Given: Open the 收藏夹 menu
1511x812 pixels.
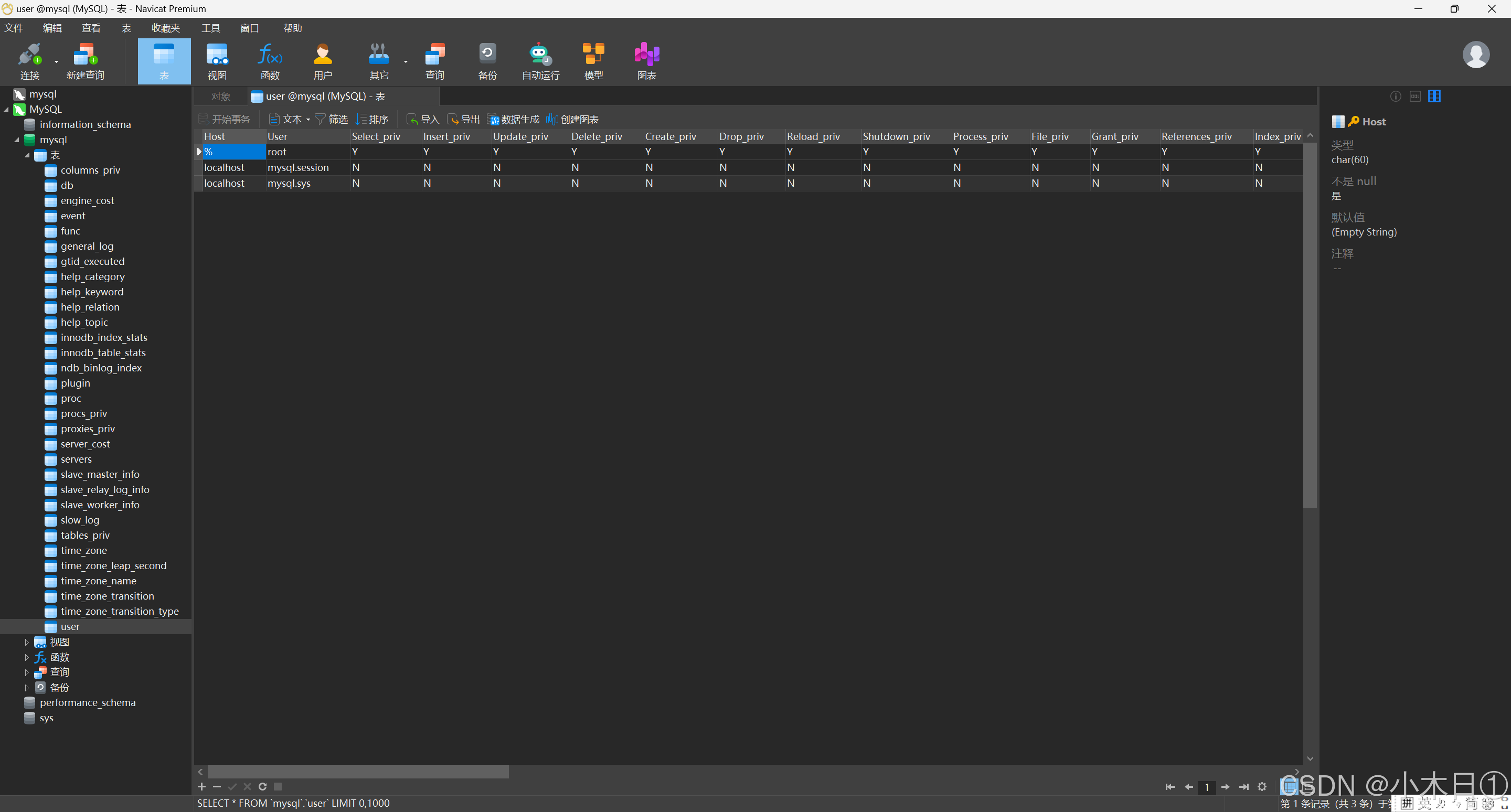Looking at the screenshot, I should click(165, 28).
